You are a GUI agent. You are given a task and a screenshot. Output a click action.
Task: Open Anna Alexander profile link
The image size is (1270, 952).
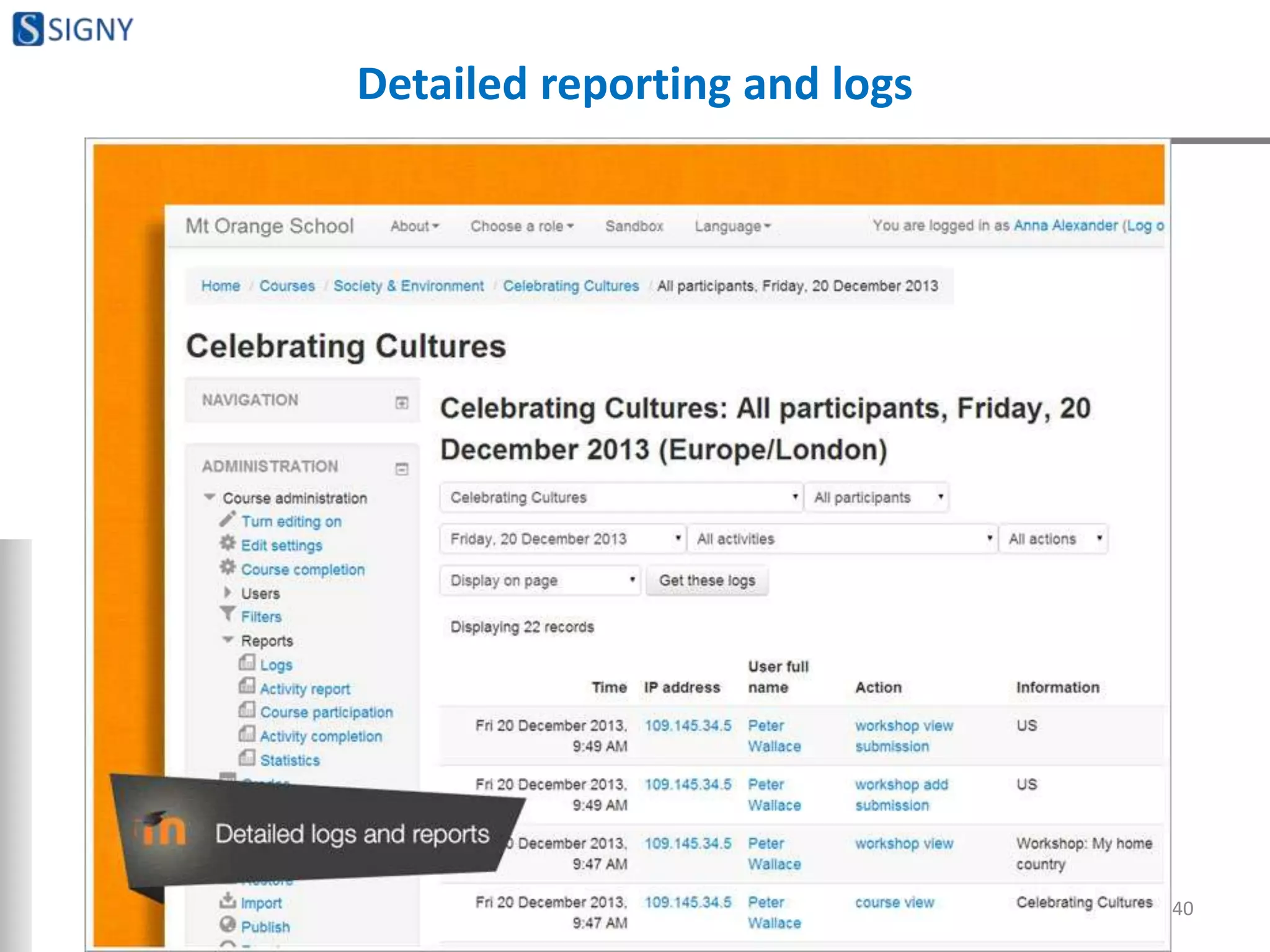[x=1065, y=226]
